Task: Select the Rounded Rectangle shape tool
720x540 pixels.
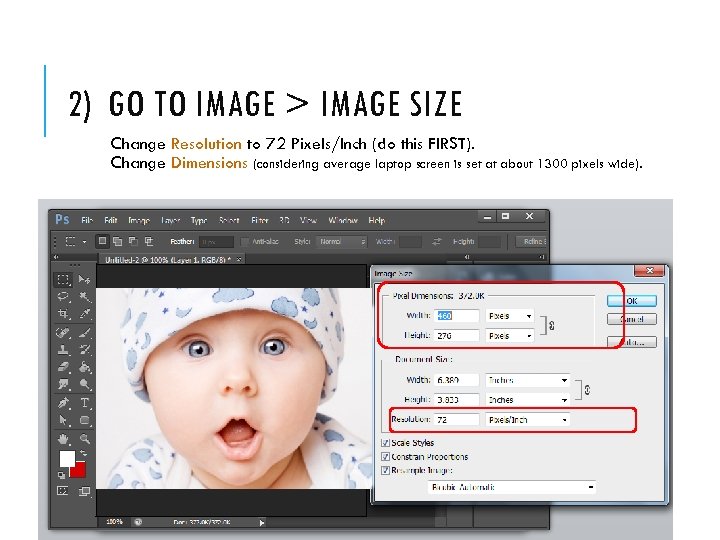Action: [84, 421]
